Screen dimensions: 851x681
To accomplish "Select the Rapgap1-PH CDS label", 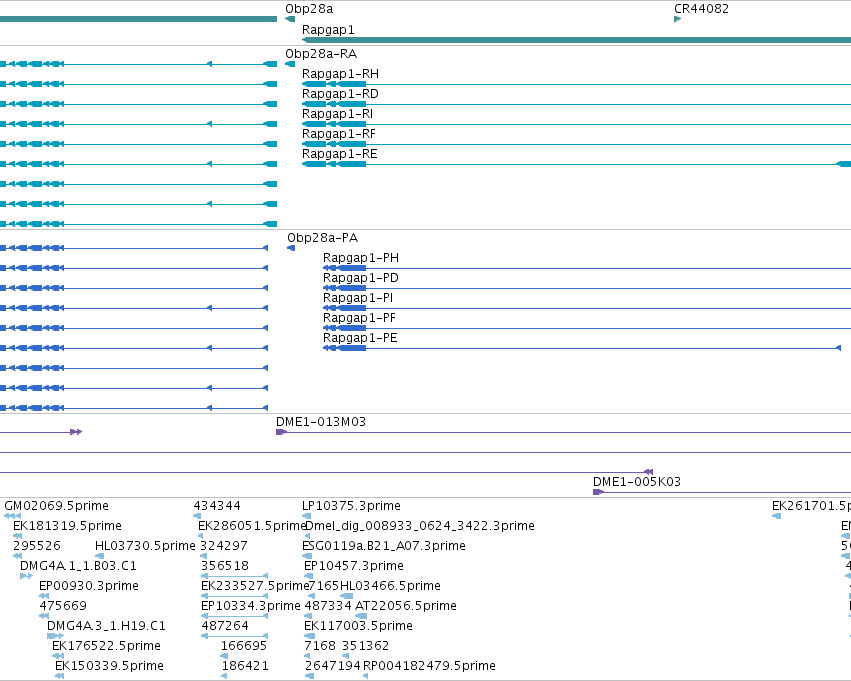I will tap(361, 258).
